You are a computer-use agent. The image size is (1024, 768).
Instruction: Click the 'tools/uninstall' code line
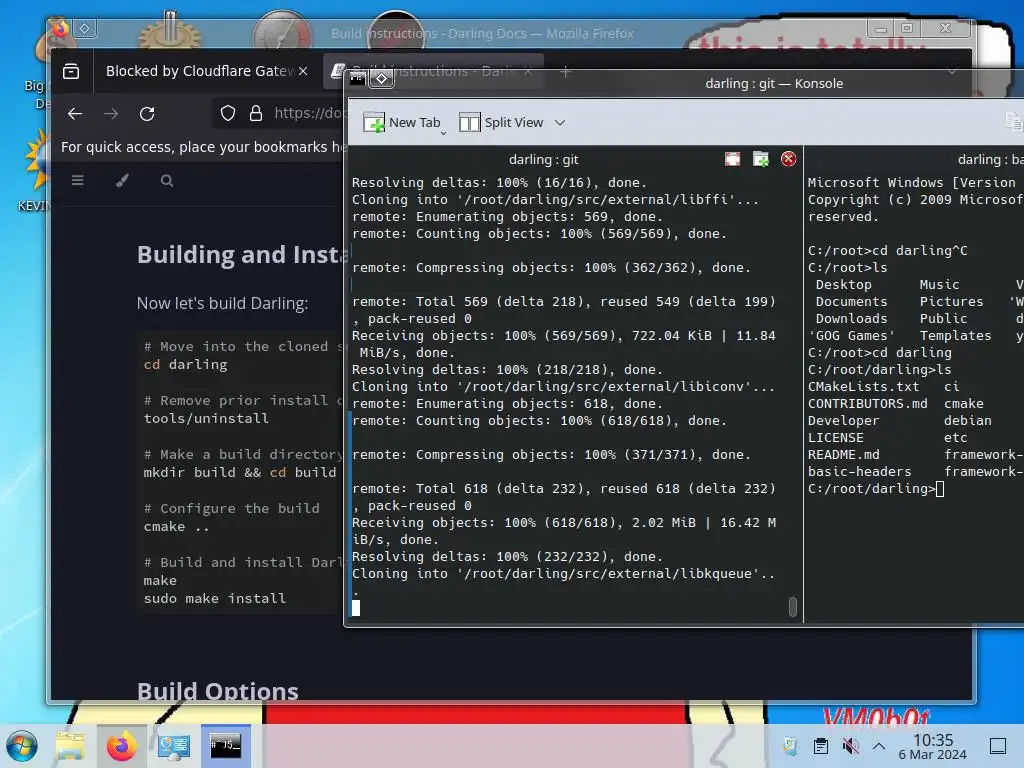coord(206,418)
